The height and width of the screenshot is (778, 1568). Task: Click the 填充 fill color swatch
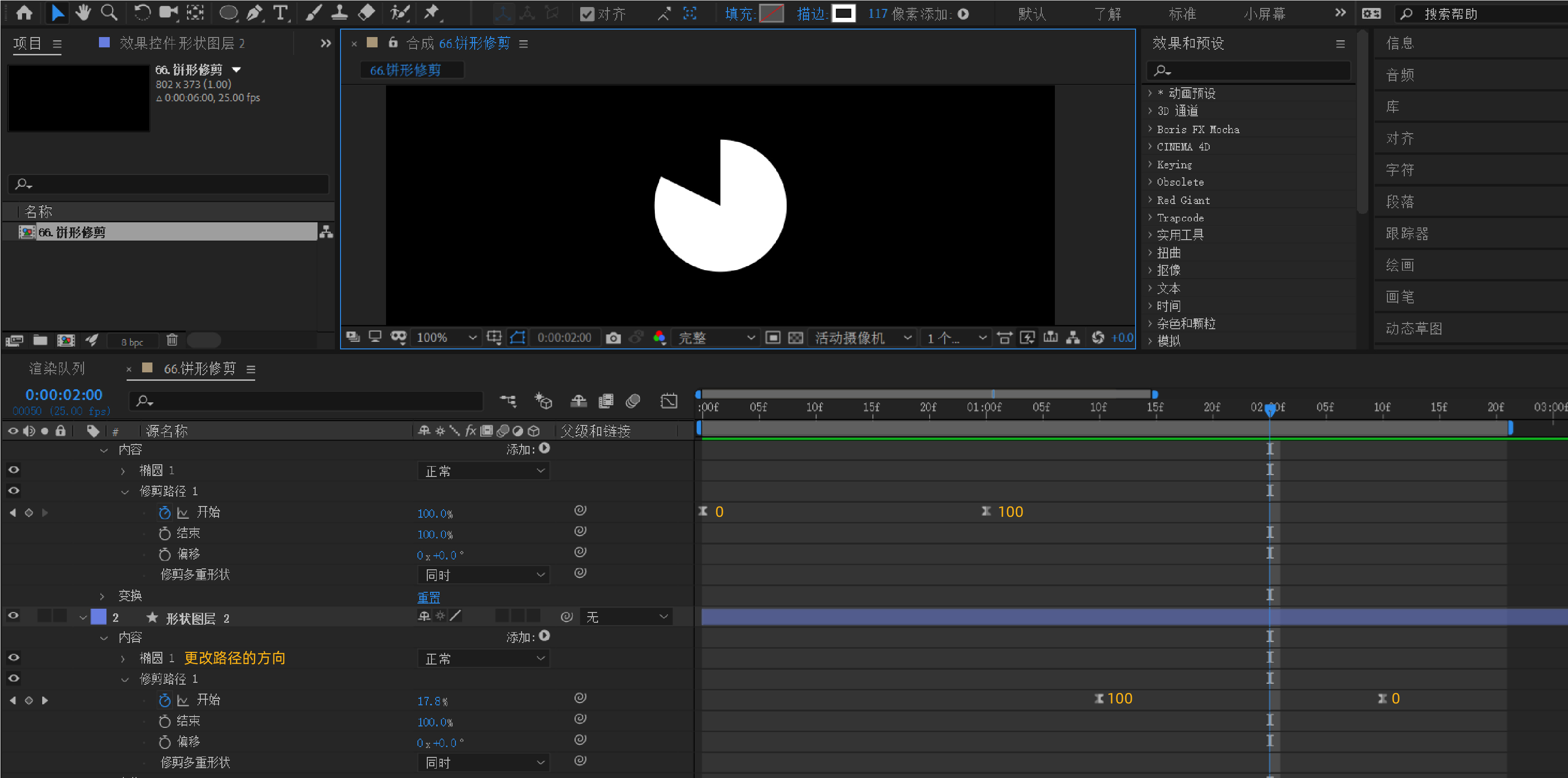[x=771, y=14]
